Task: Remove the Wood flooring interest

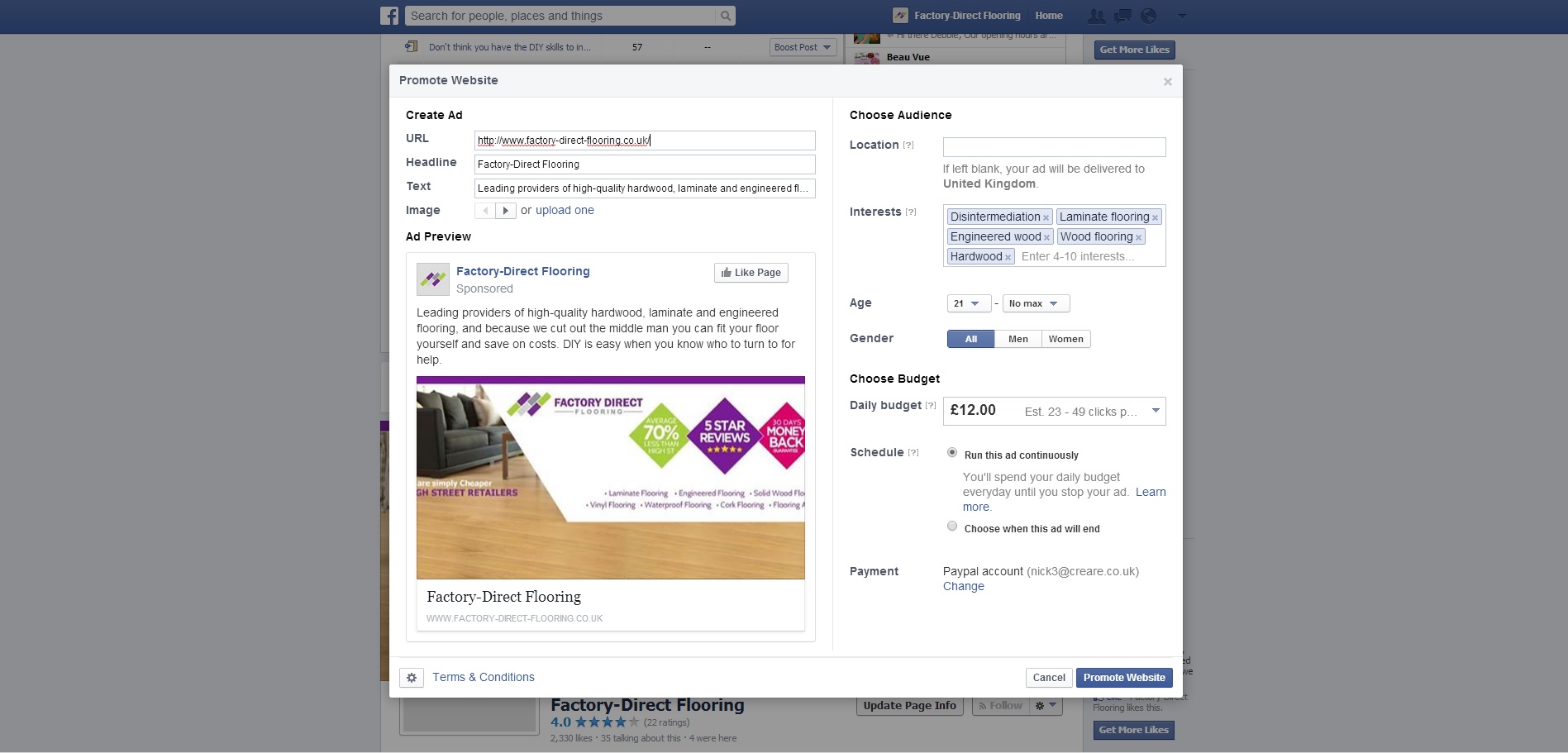Action: (1138, 237)
